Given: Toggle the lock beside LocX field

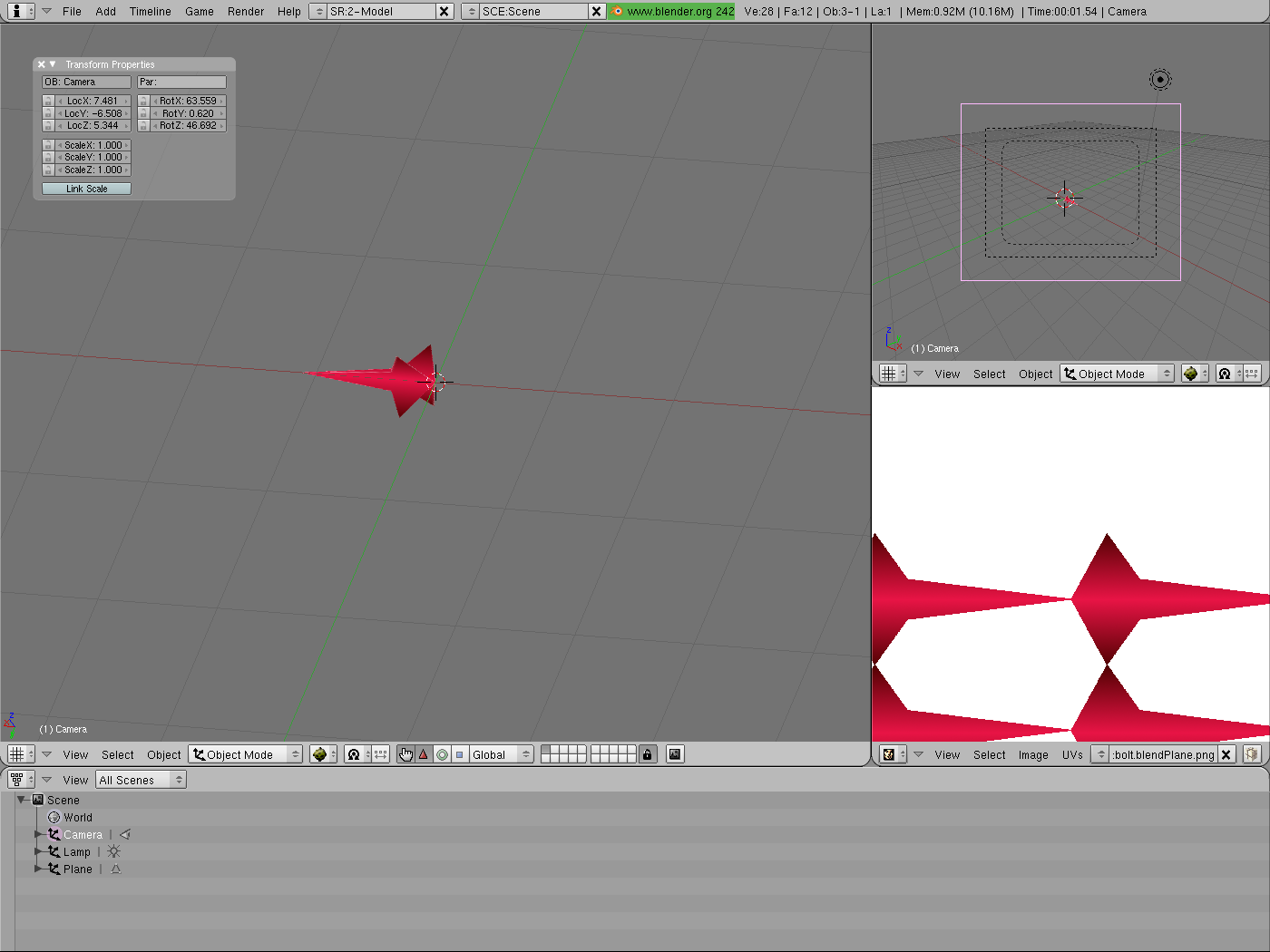Looking at the screenshot, I should 48,101.
